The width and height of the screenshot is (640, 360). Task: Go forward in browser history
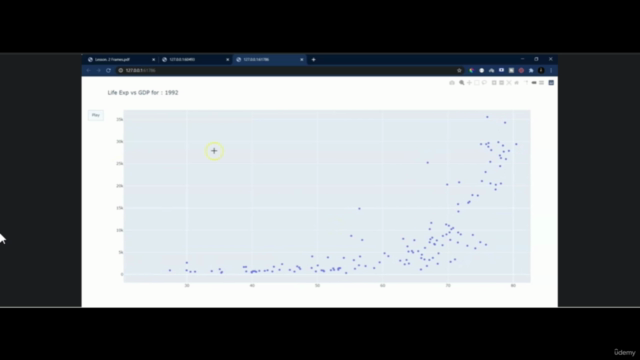point(98,71)
